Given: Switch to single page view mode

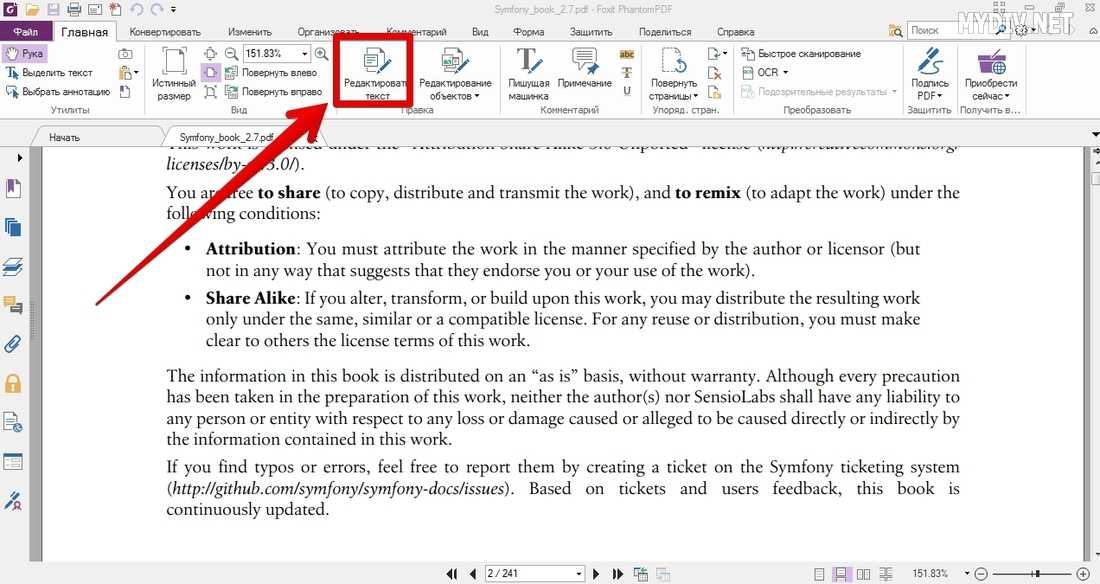Looking at the screenshot, I should pyautogui.click(x=821, y=573).
